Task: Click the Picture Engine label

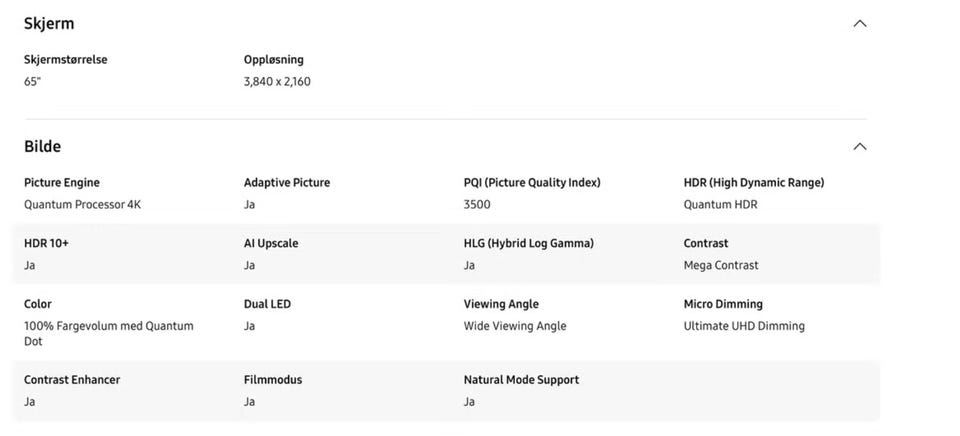Action: pos(62,183)
